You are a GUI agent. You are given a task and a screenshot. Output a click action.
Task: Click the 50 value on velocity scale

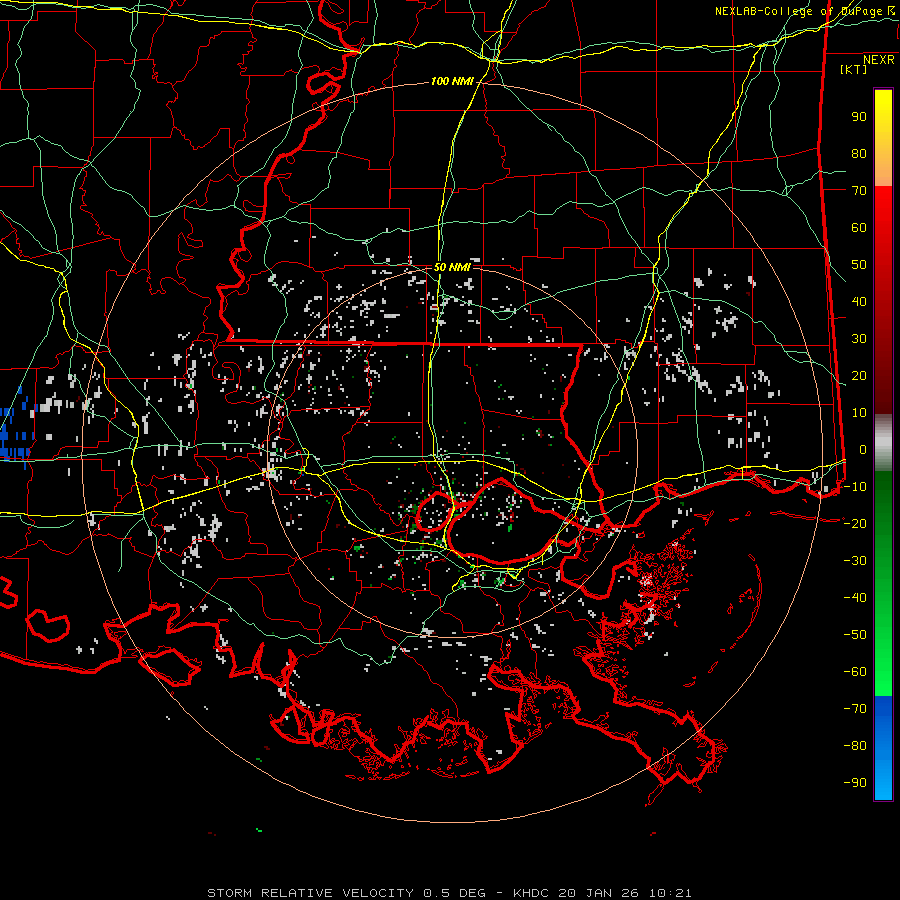[x=859, y=265]
